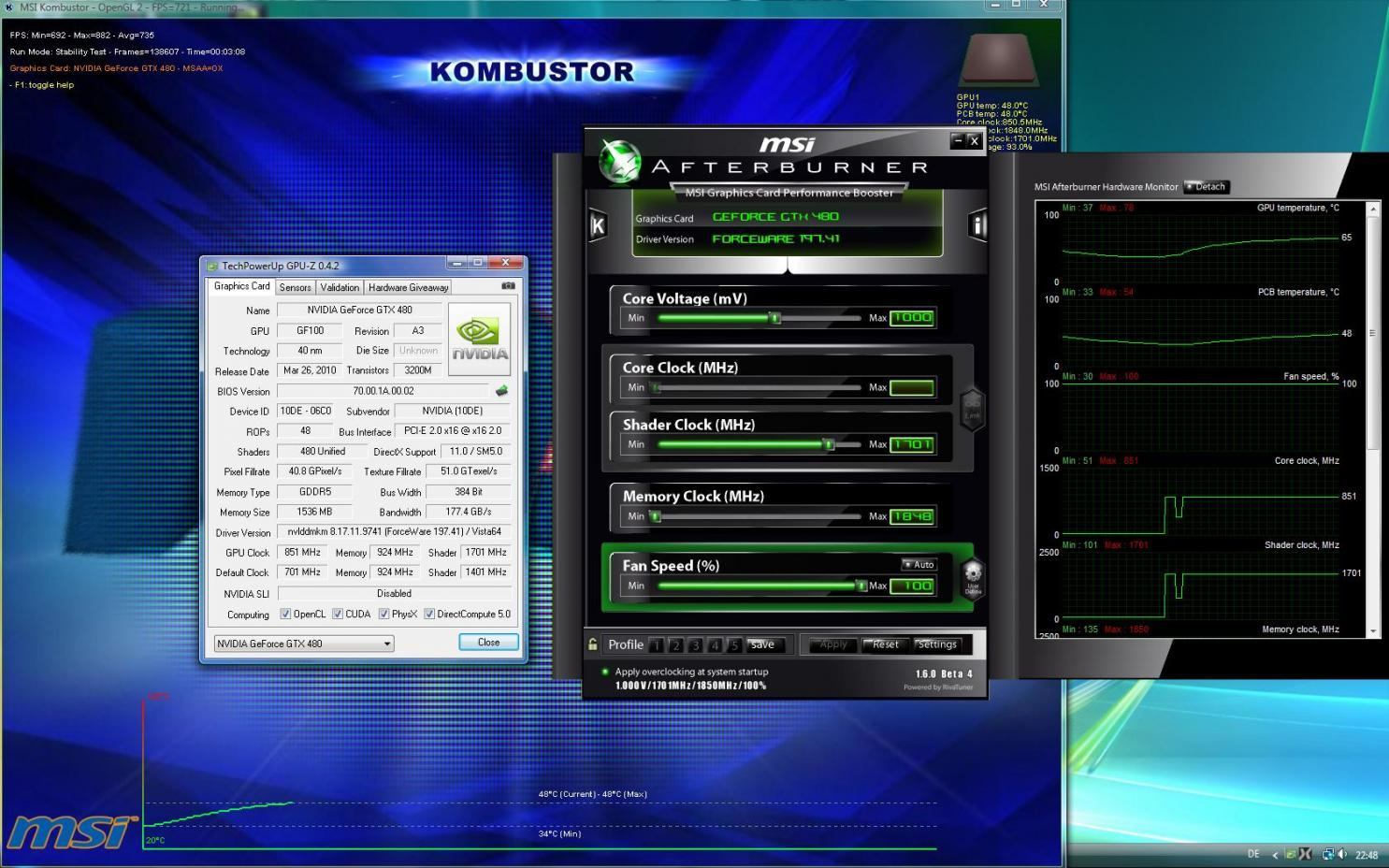1389x868 pixels.
Task: Select profile slot 1 in Afterburner
Action: pos(657,645)
